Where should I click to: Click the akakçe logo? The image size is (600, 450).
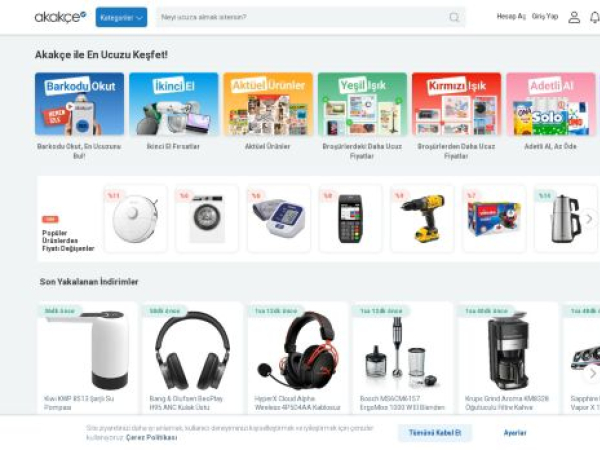point(60,17)
